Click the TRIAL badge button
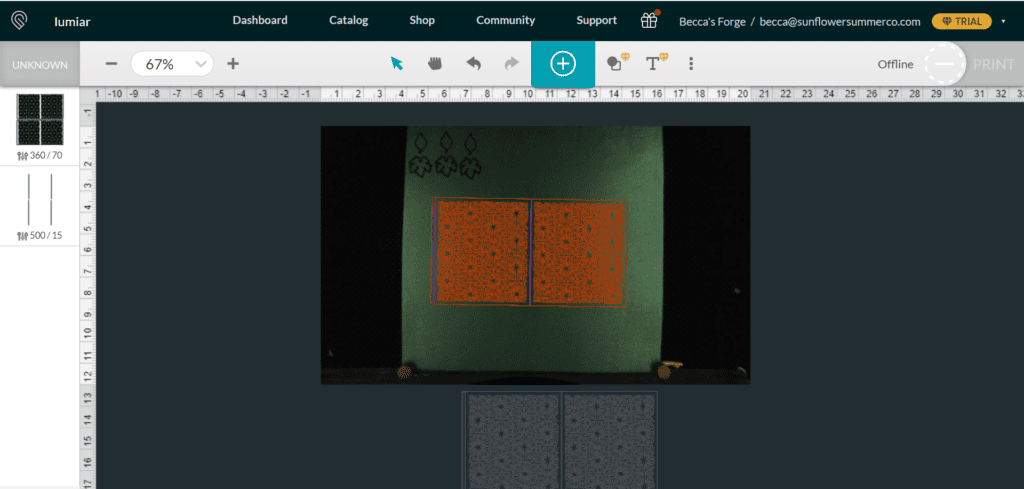The width and height of the screenshot is (1024, 489). [961, 22]
